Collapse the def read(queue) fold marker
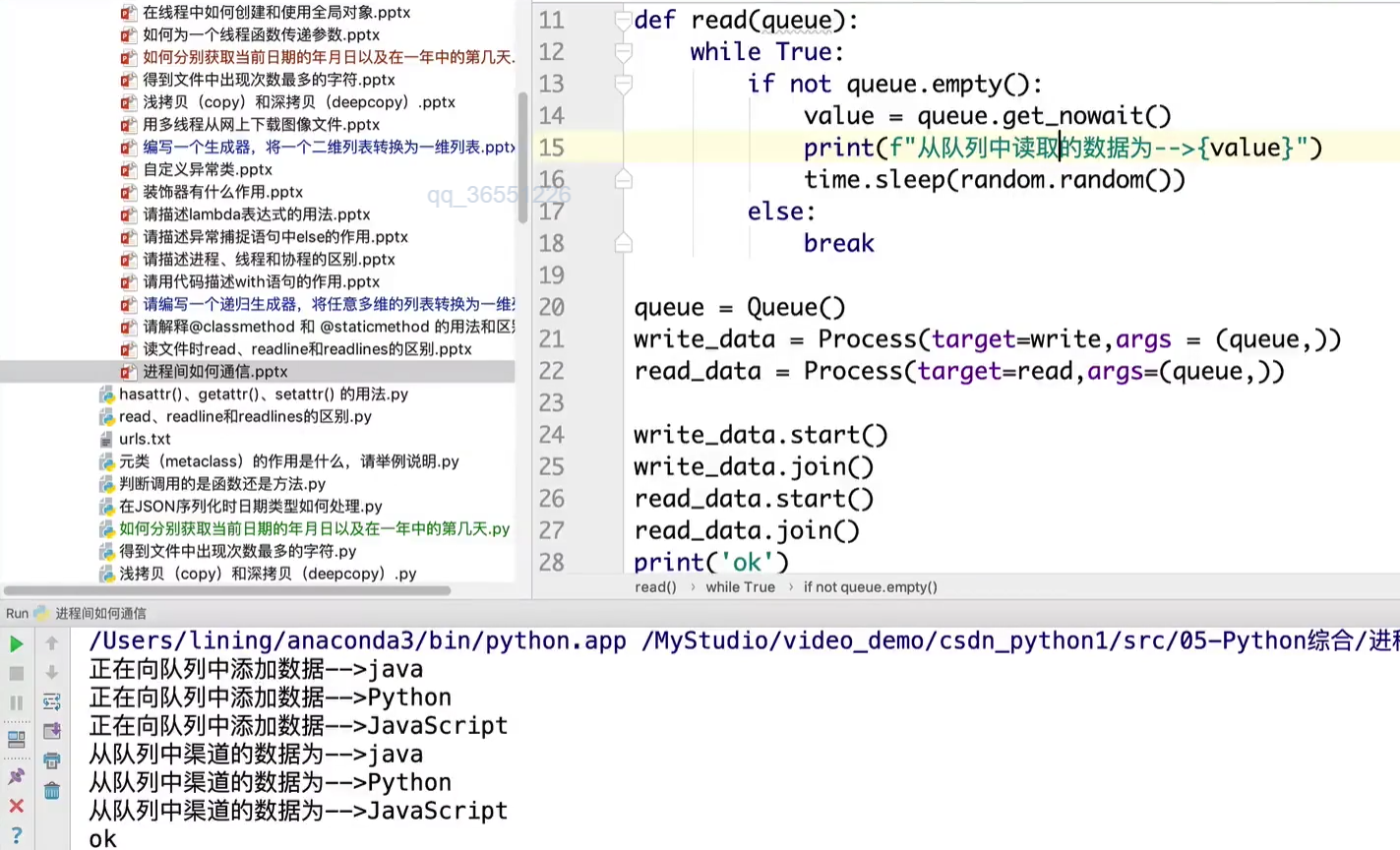 tap(623, 20)
